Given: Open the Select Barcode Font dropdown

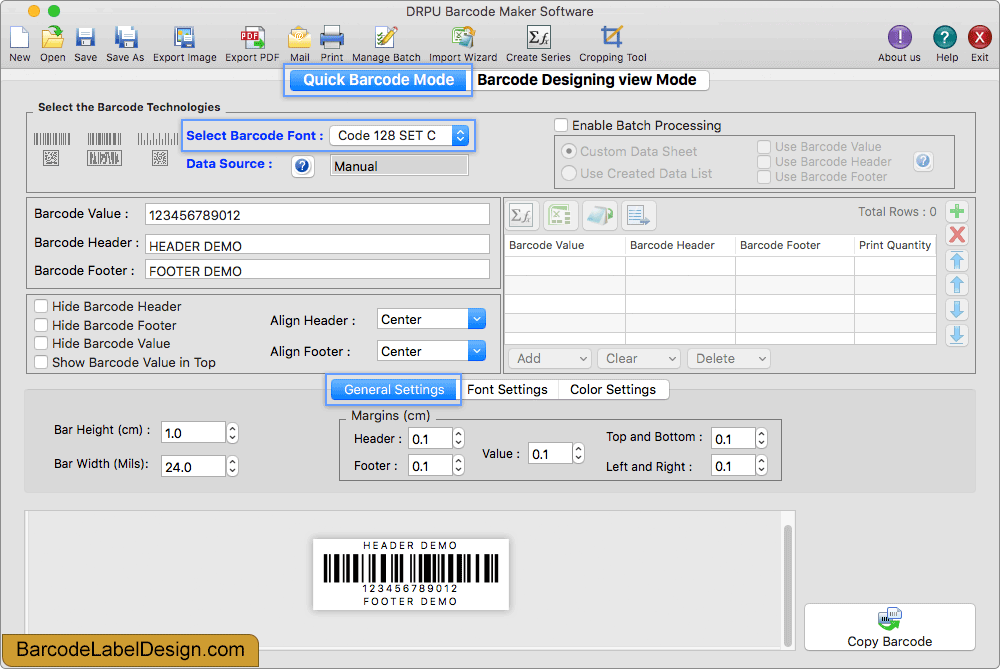Looking at the screenshot, I should point(399,135).
